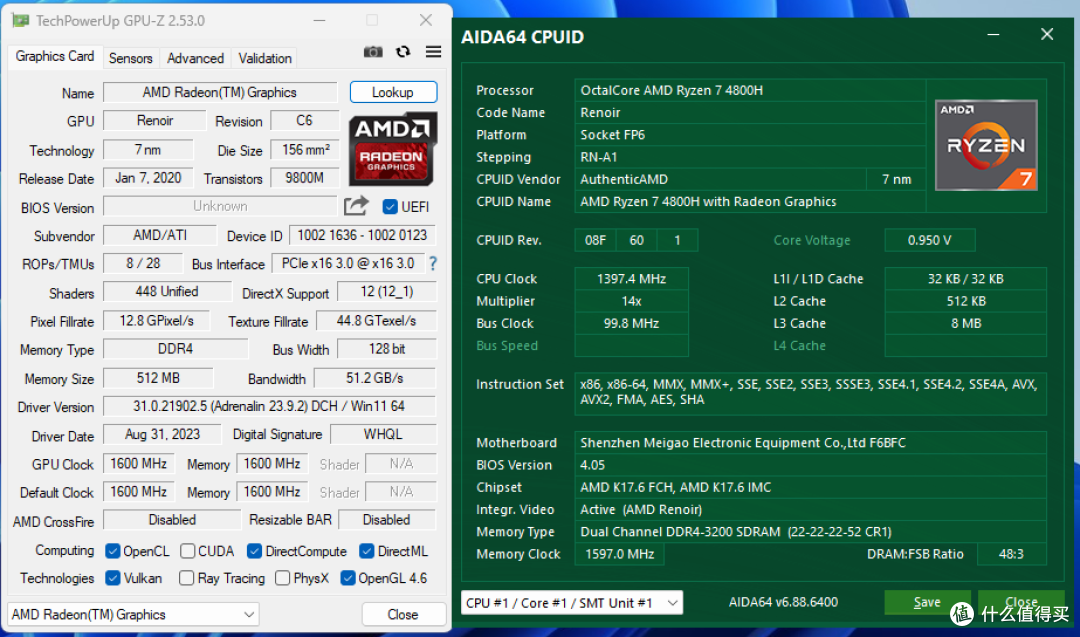Click the AMD Radeon Graphics logo
Image resolution: width=1080 pixels, height=637 pixels.
(x=393, y=149)
